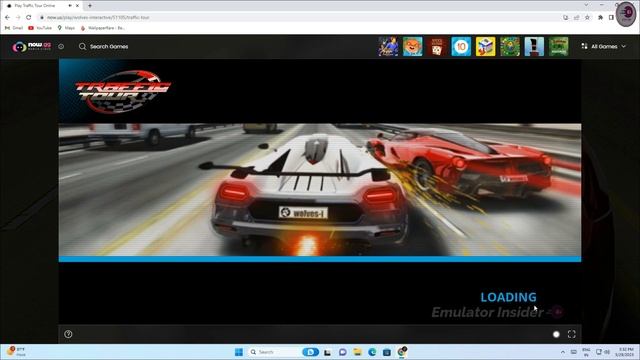Open the Maps bookmark
This screenshot has width=640, height=360.
[x=66, y=28]
